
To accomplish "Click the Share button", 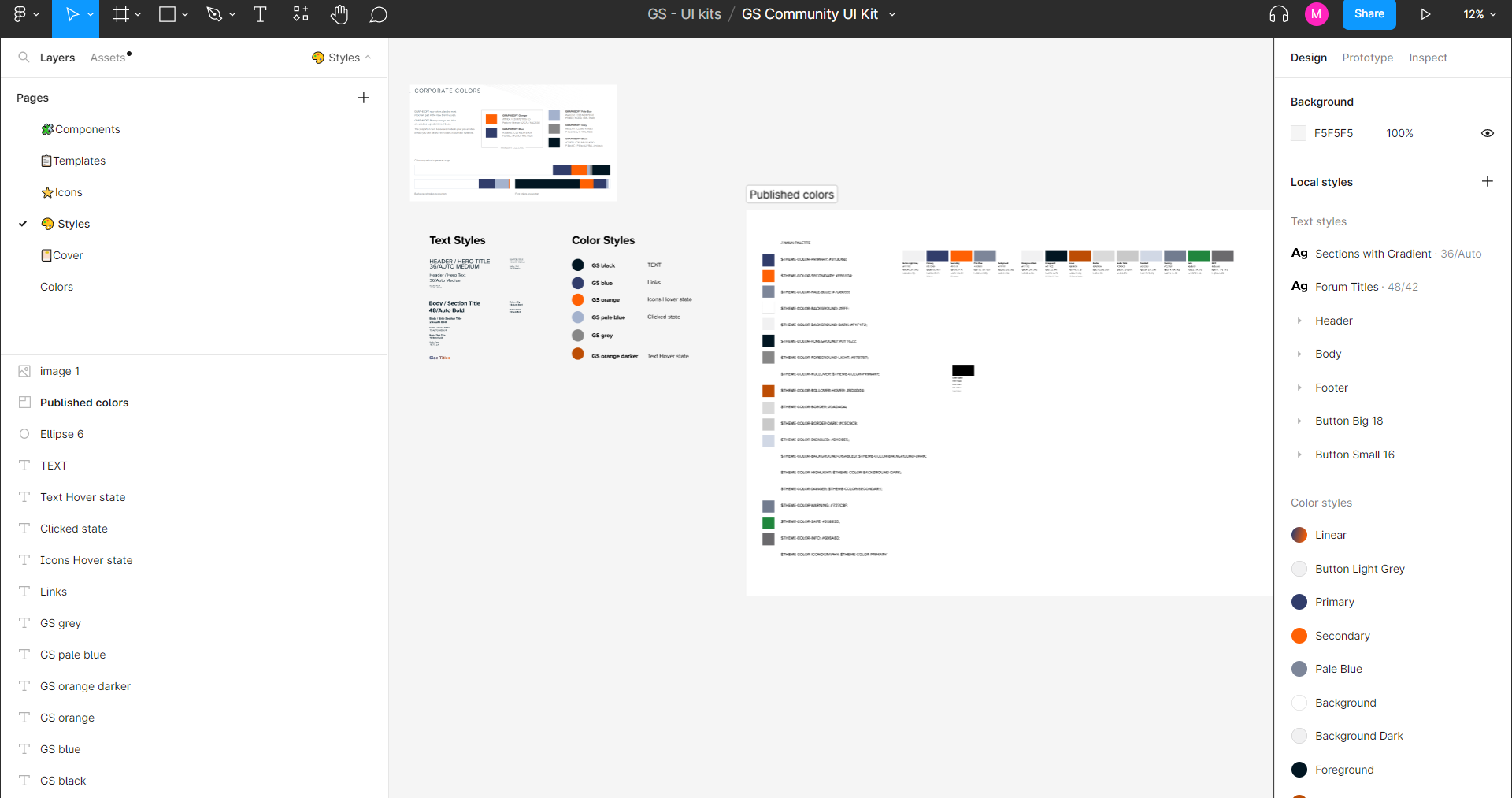I will tap(1369, 14).
